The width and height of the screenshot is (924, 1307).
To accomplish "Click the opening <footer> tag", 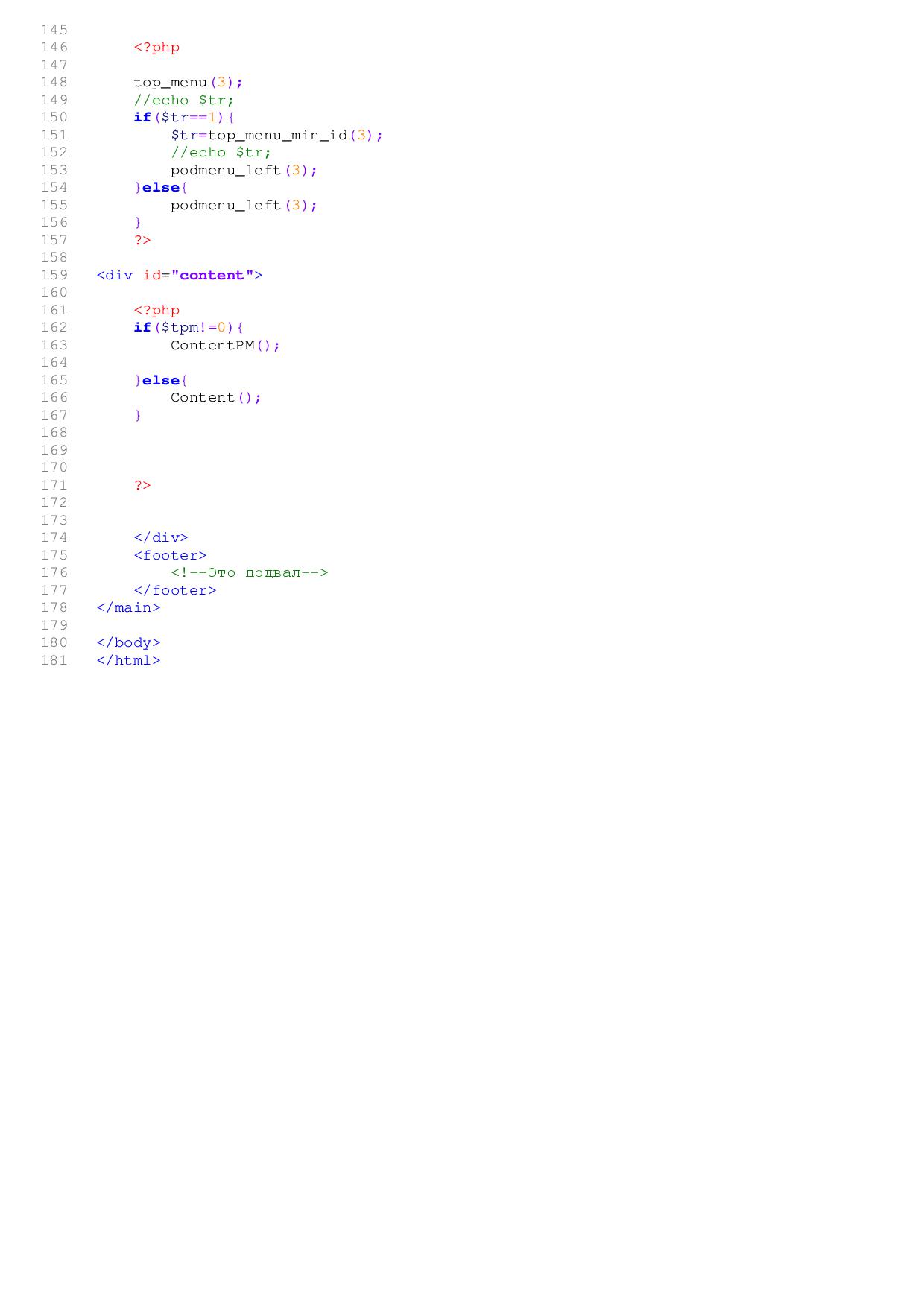I will tap(170, 555).
